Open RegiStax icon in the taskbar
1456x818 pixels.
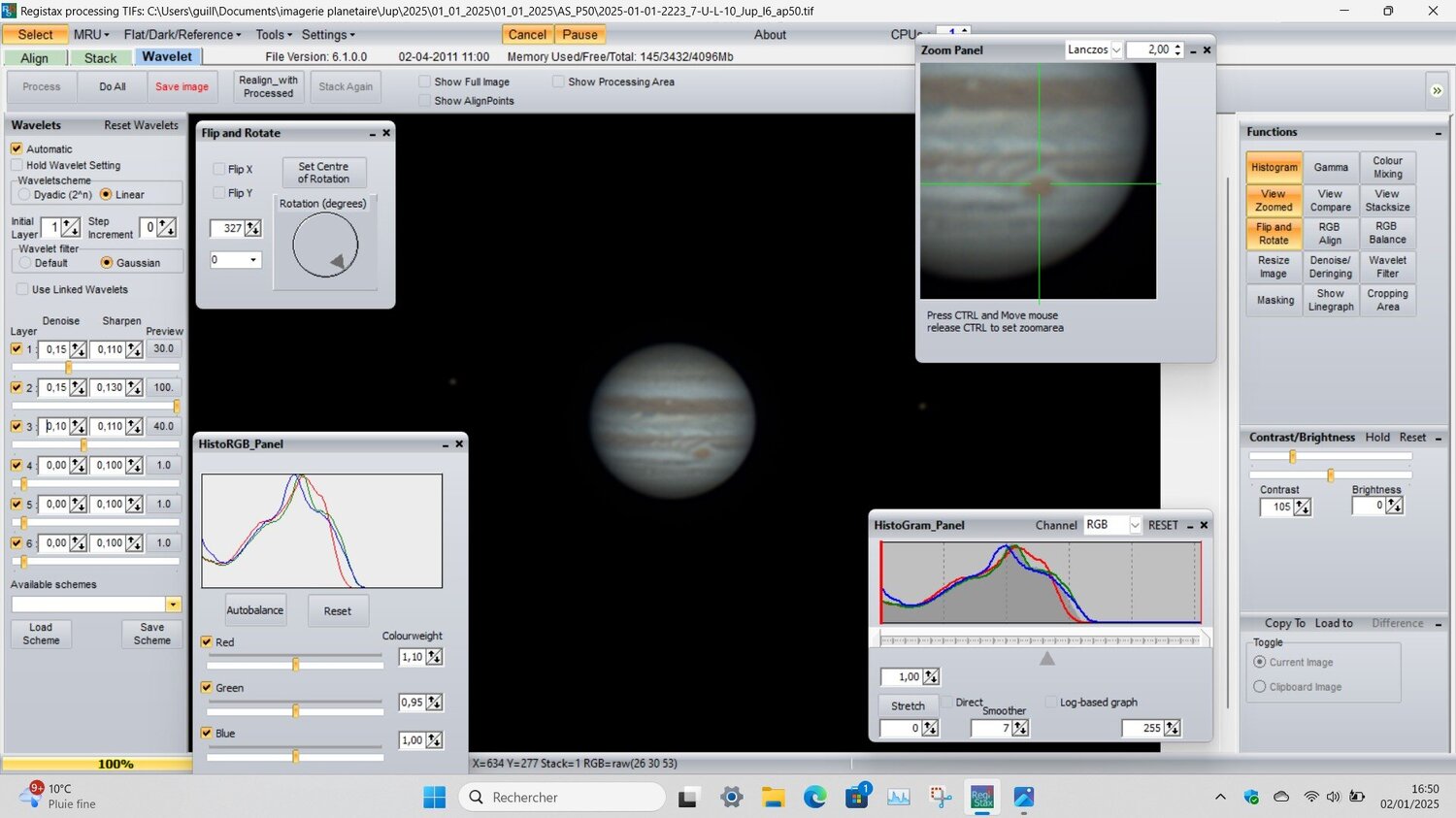click(x=982, y=798)
